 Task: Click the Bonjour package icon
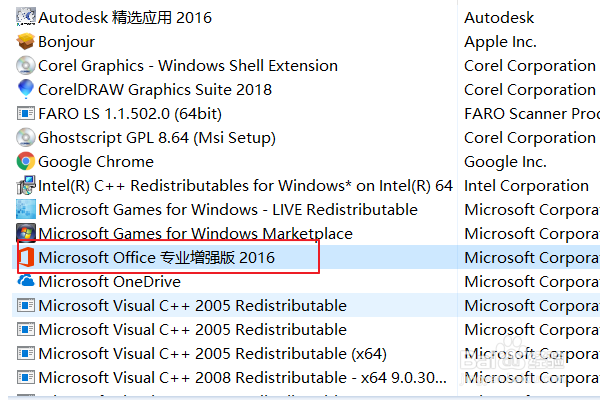pos(26,41)
